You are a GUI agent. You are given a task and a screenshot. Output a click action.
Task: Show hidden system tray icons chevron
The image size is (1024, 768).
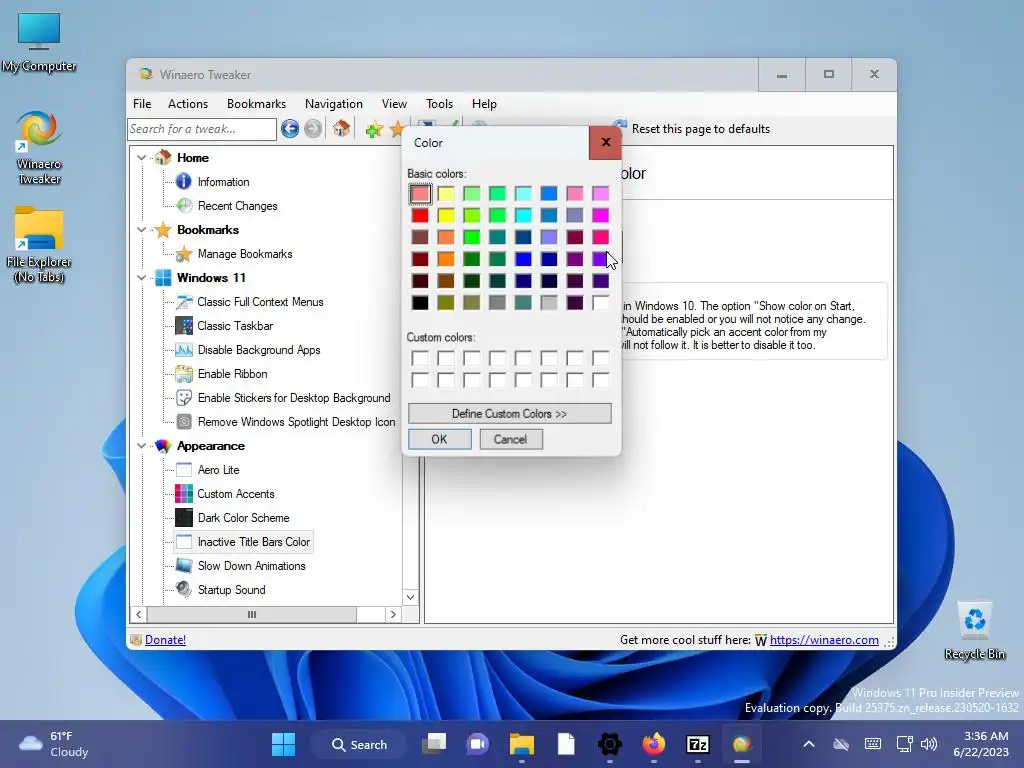click(808, 744)
